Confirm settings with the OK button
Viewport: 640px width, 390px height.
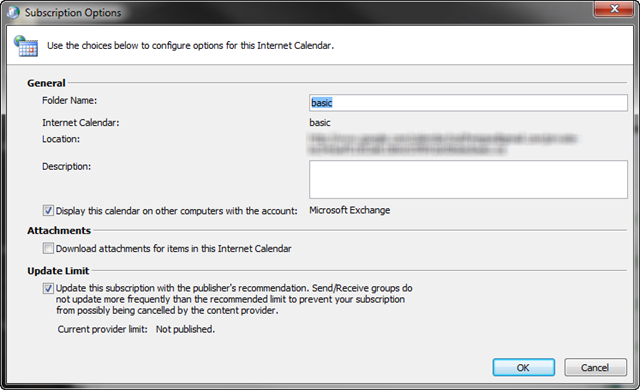(523, 368)
